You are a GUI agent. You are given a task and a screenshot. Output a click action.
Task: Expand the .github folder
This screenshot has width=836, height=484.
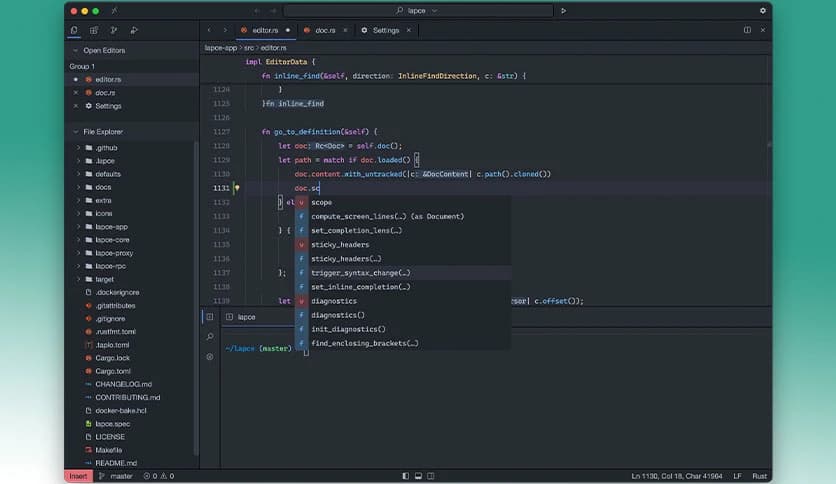107,147
